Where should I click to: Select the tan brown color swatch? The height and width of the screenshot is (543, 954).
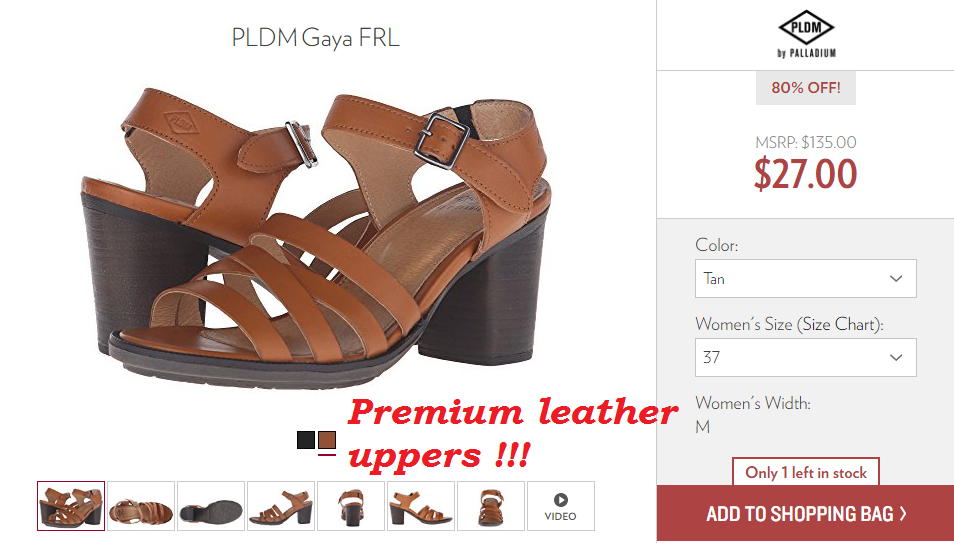327,440
